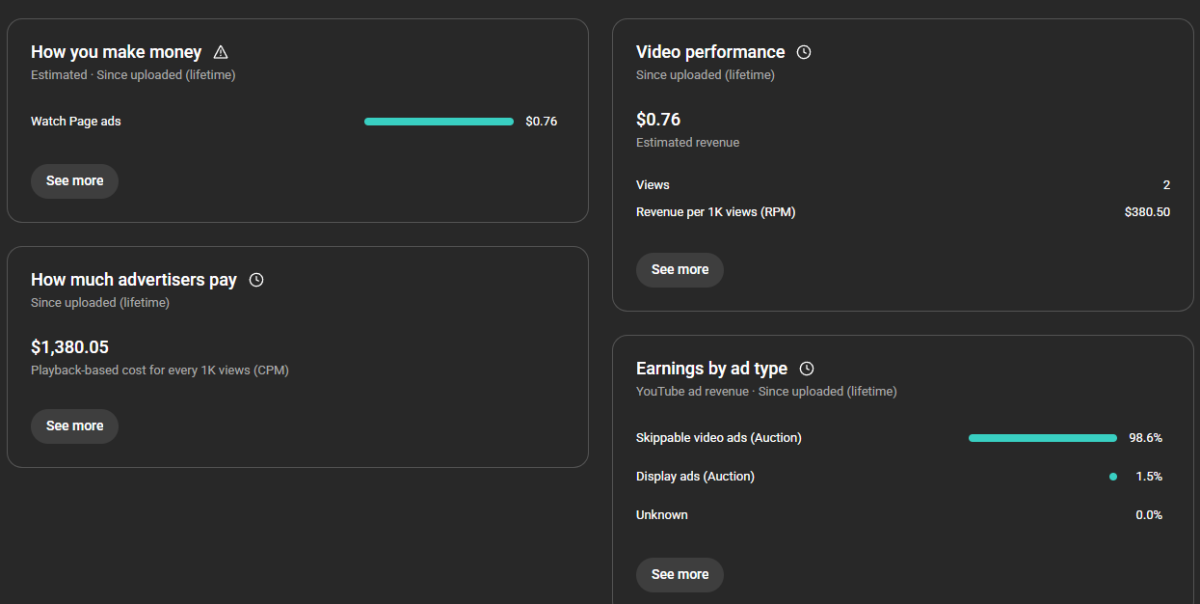Image resolution: width=1200 pixels, height=604 pixels.
Task: Click the clock icon next to Video performance
Action: [x=803, y=52]
